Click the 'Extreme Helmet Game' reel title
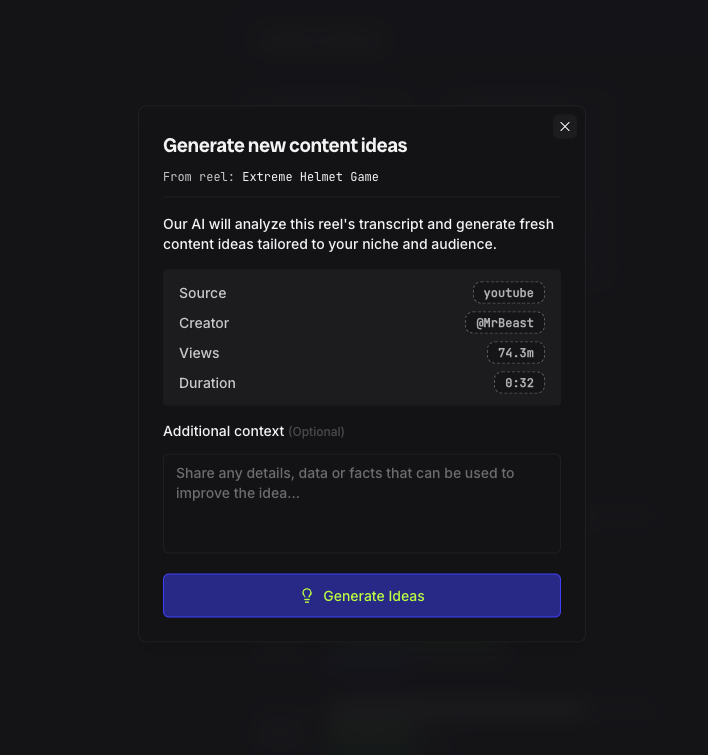Screen dimensions: 708x755 point(310,177)
